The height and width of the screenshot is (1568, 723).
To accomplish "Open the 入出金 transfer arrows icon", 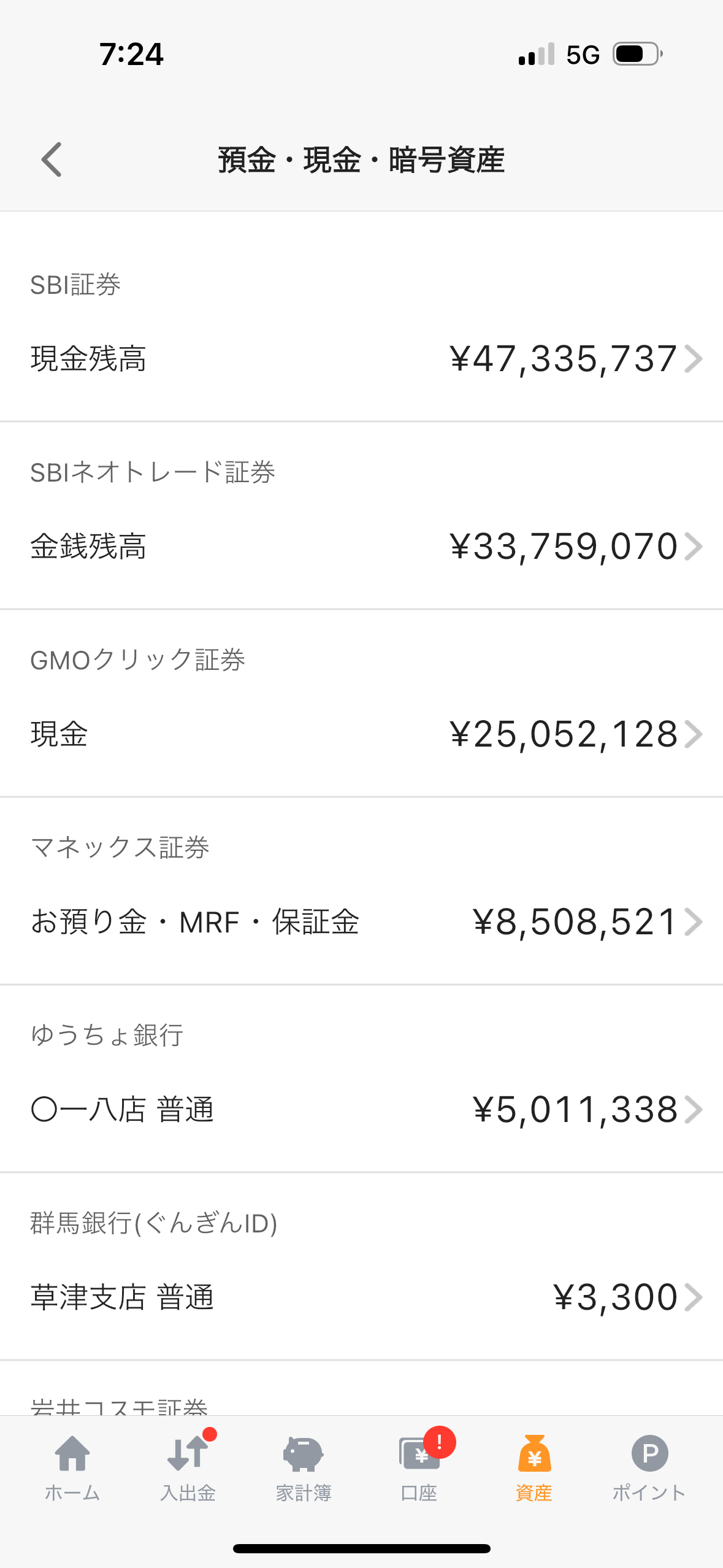I will tap(187, 1453).
